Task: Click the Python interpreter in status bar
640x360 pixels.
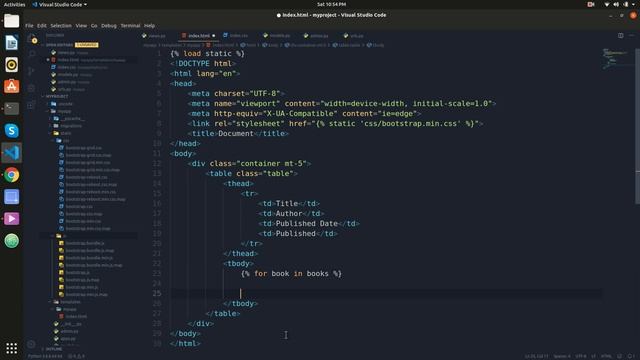Action: pos(45,356)
